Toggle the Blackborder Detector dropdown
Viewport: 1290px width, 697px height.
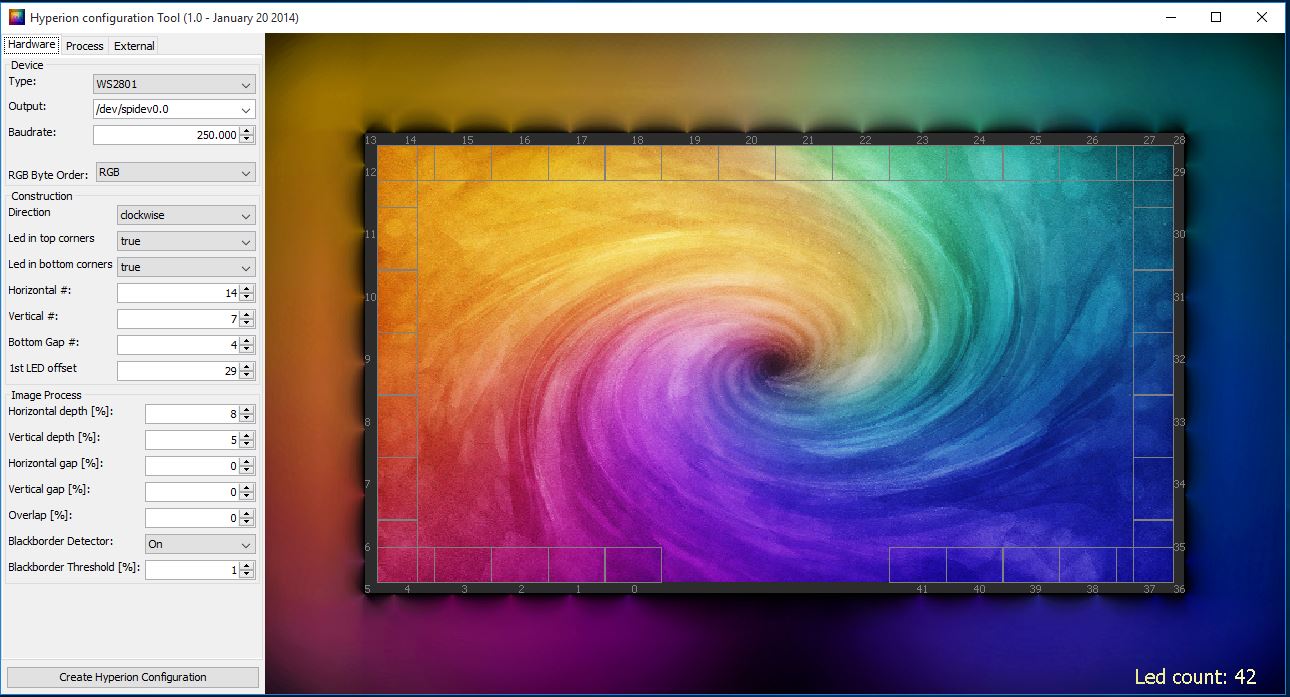click(200, 545)
